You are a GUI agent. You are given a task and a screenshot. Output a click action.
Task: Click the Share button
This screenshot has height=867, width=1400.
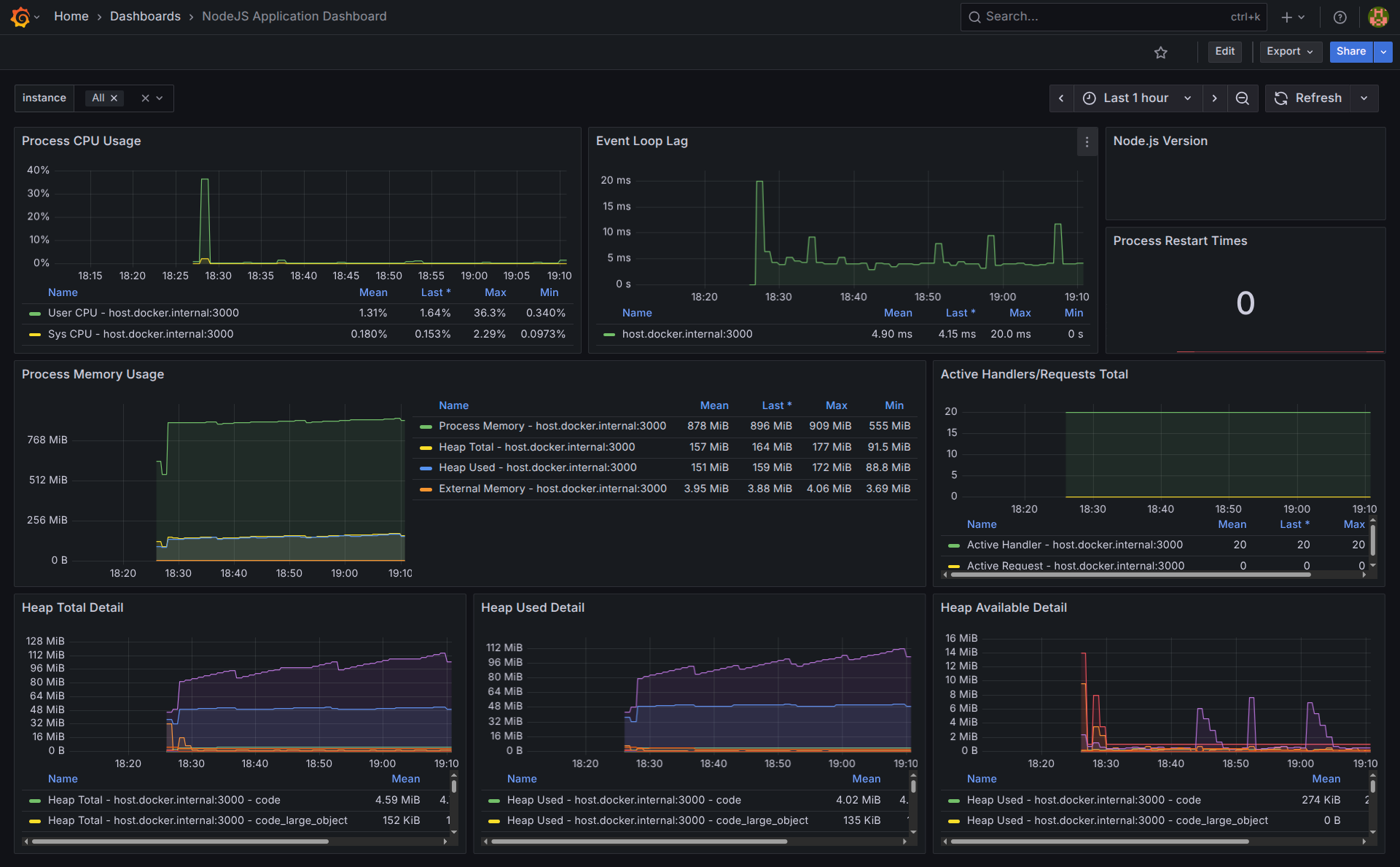1350,52
